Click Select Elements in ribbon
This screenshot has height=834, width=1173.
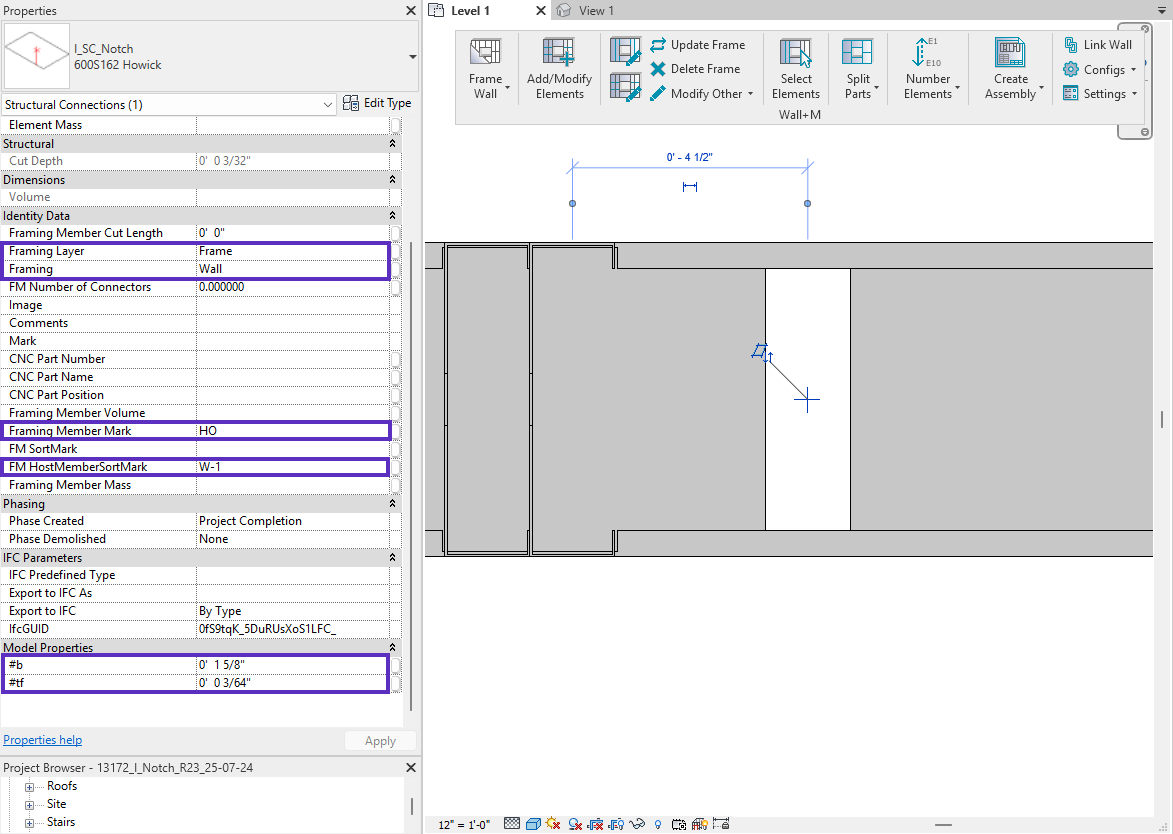pyautogui.click(x=796, y=68)
